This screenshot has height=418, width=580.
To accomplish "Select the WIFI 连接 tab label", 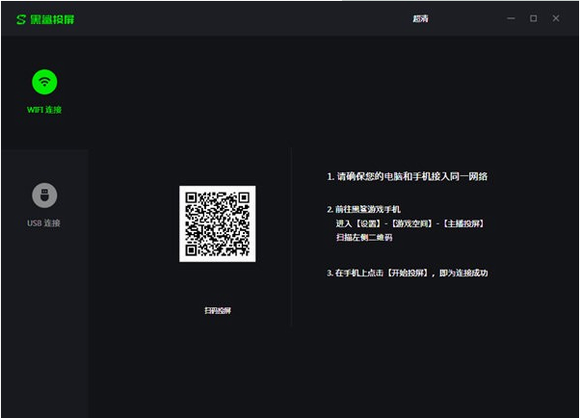I will [44, 110].
